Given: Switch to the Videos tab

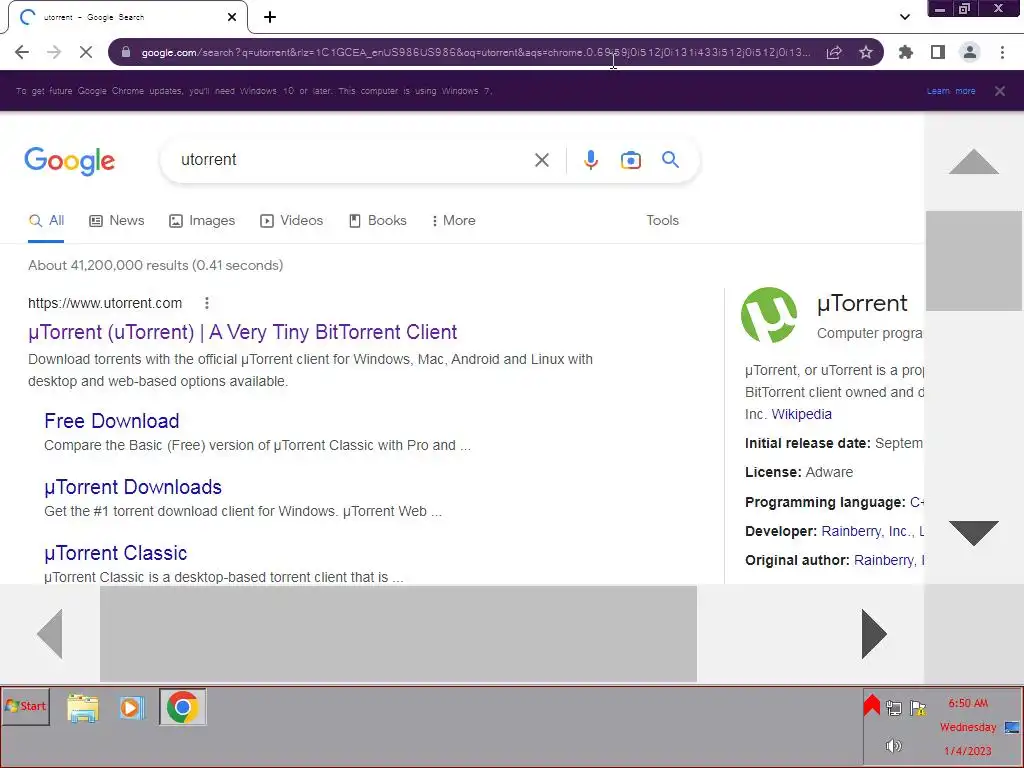Looking at the screenshot, I should click(291, 221).
